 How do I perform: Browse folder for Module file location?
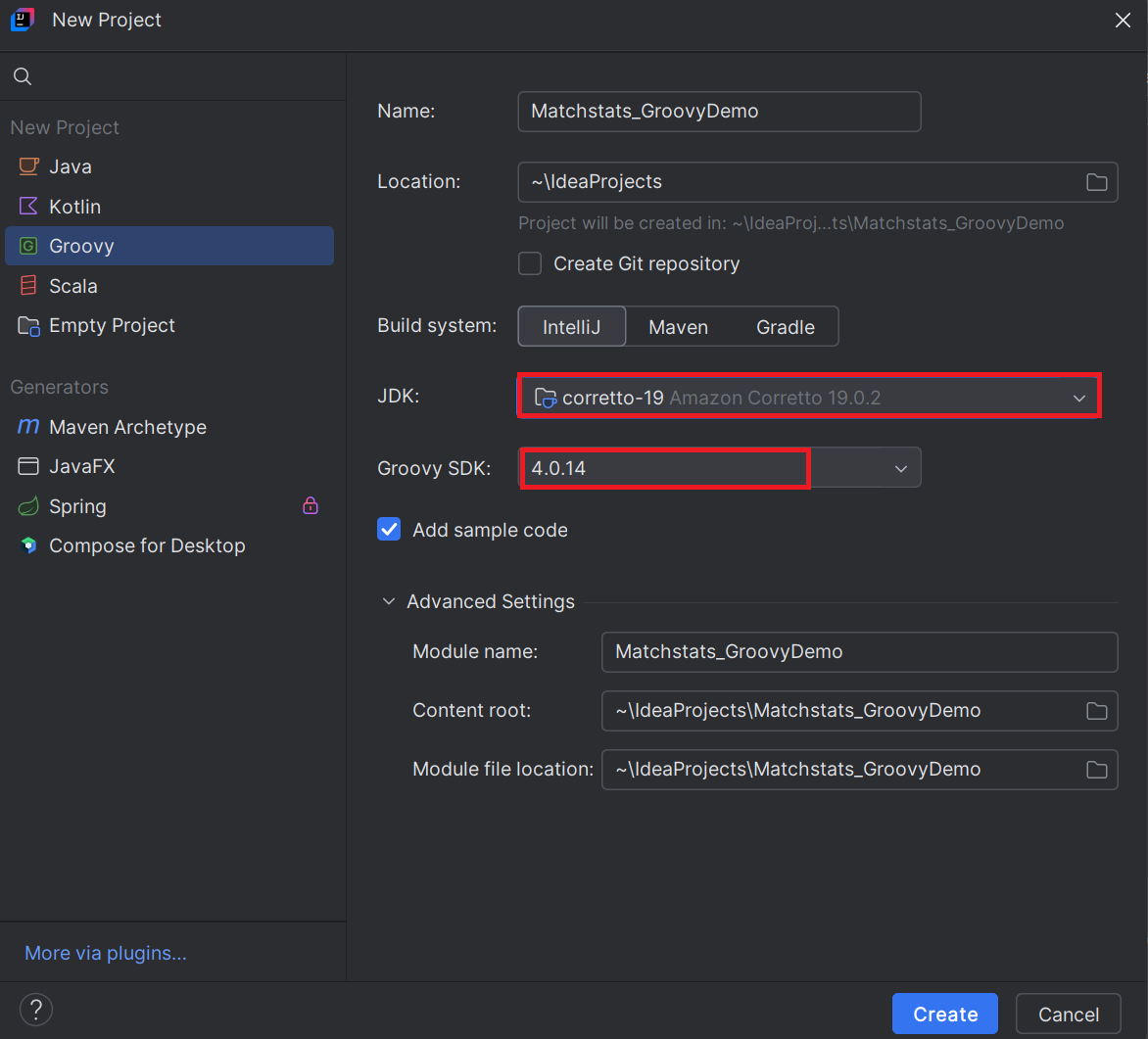pyautogui.click(x=1096, y=769)
